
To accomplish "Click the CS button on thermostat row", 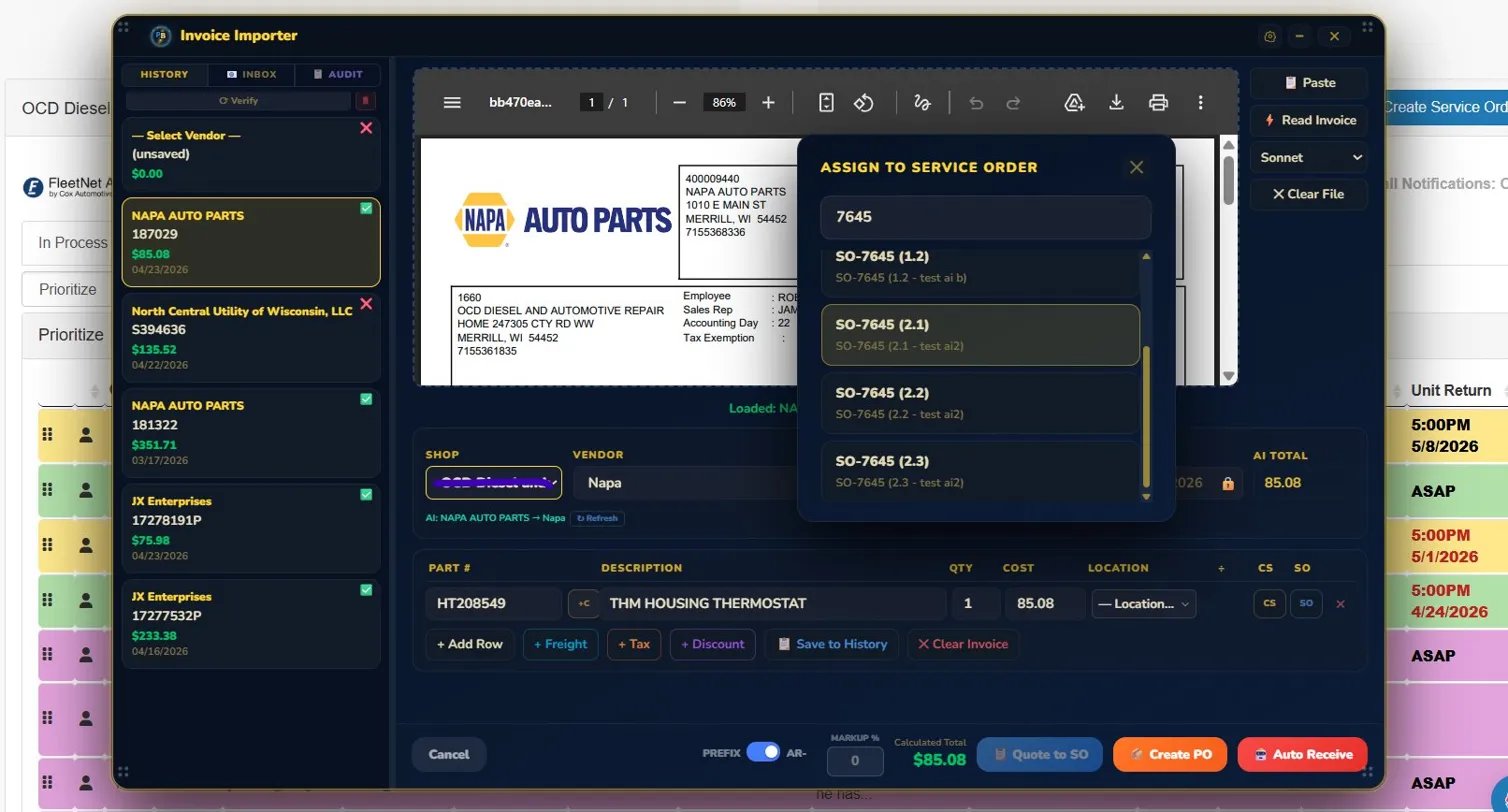I will pyautogui.click(x=1269, y=603).
